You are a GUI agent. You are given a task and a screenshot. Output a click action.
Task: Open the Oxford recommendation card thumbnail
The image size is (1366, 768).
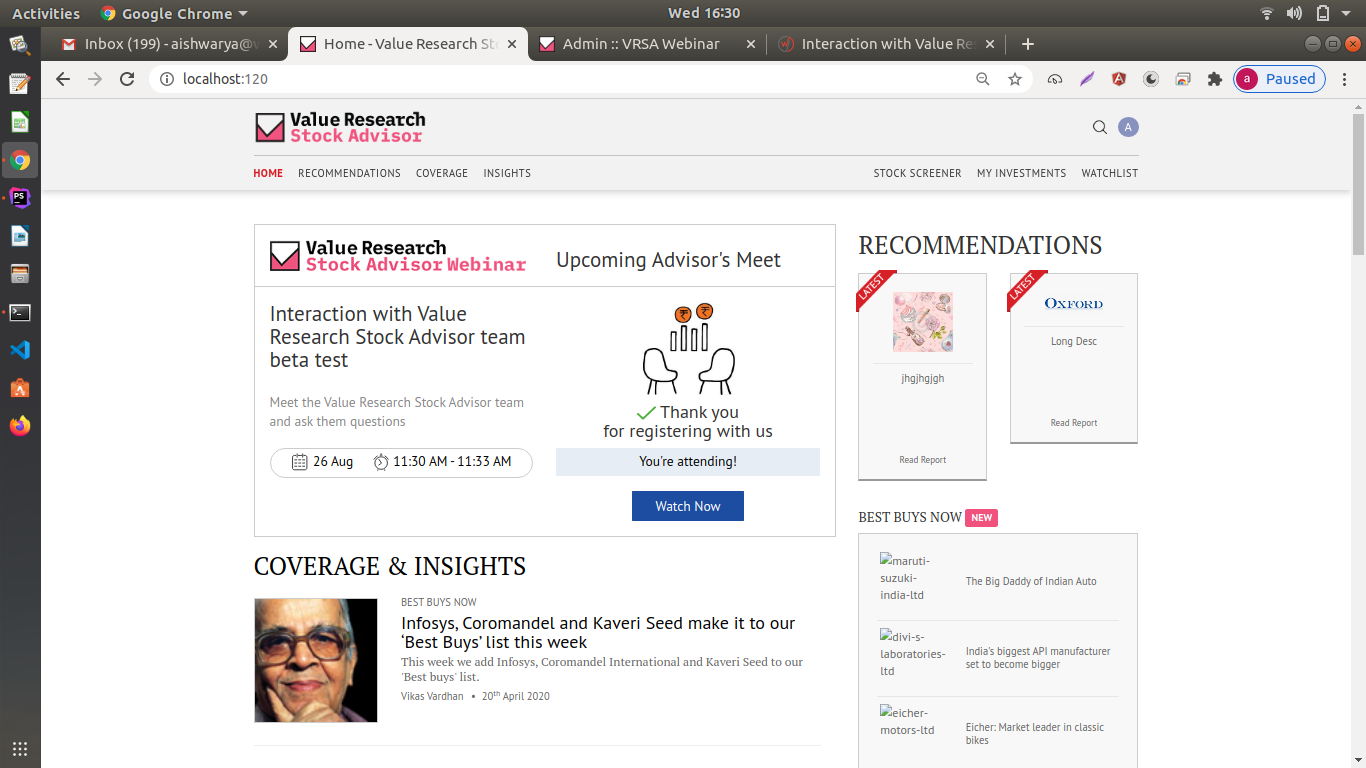(x=1073, y=304)
